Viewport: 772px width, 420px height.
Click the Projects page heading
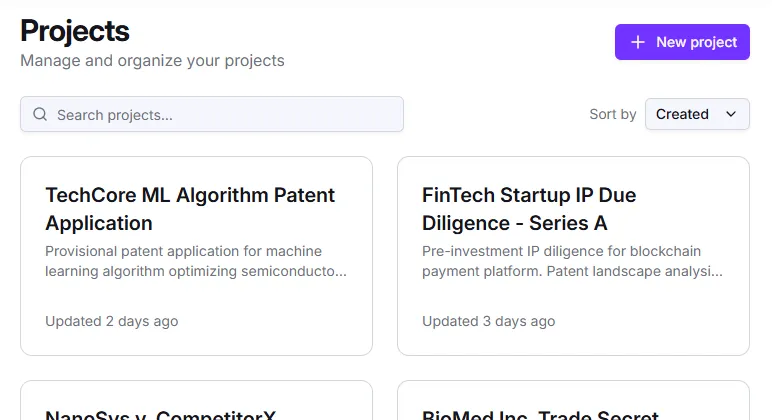click(x=75, y=30)
